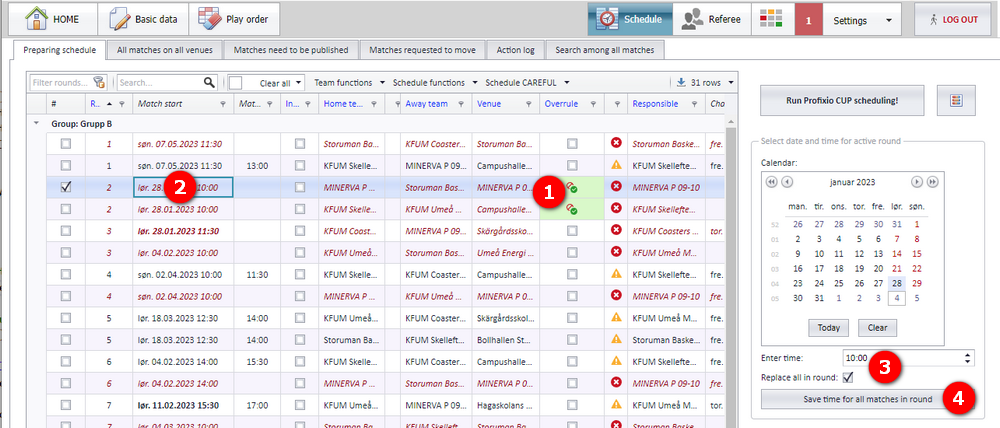The image size is (1000, 428).
Task: Select the Preparing schedule tab
Action: [x=59, y=50]
